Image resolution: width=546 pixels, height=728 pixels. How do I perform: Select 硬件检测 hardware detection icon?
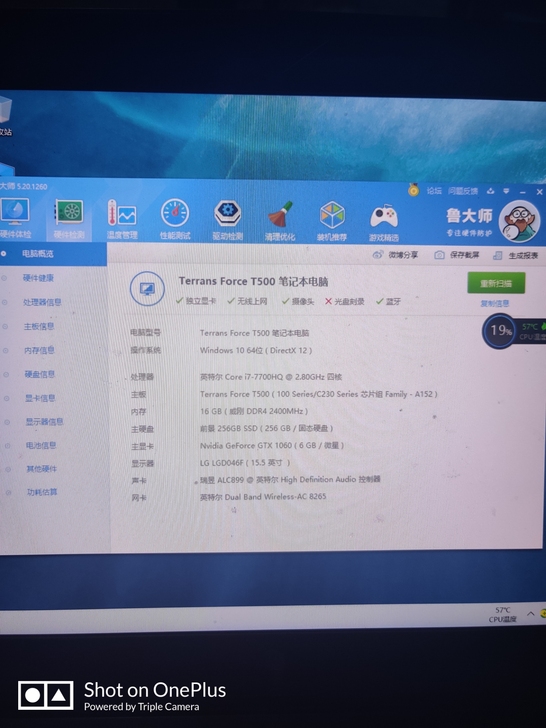[x=69, y=218]
